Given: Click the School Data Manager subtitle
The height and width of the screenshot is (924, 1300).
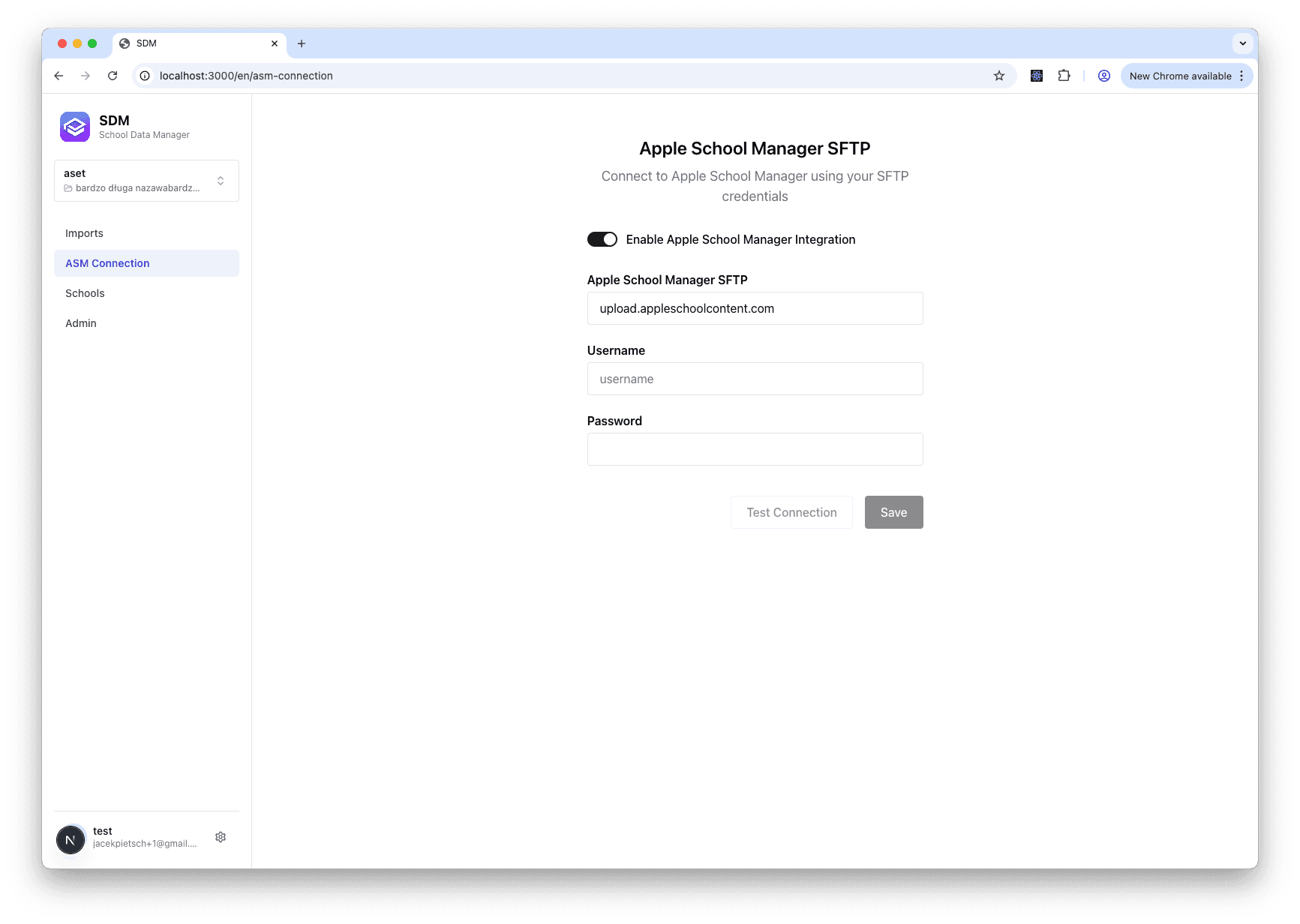Looking at the screenshot, I should pyautogui.click(x=144, y=135).
